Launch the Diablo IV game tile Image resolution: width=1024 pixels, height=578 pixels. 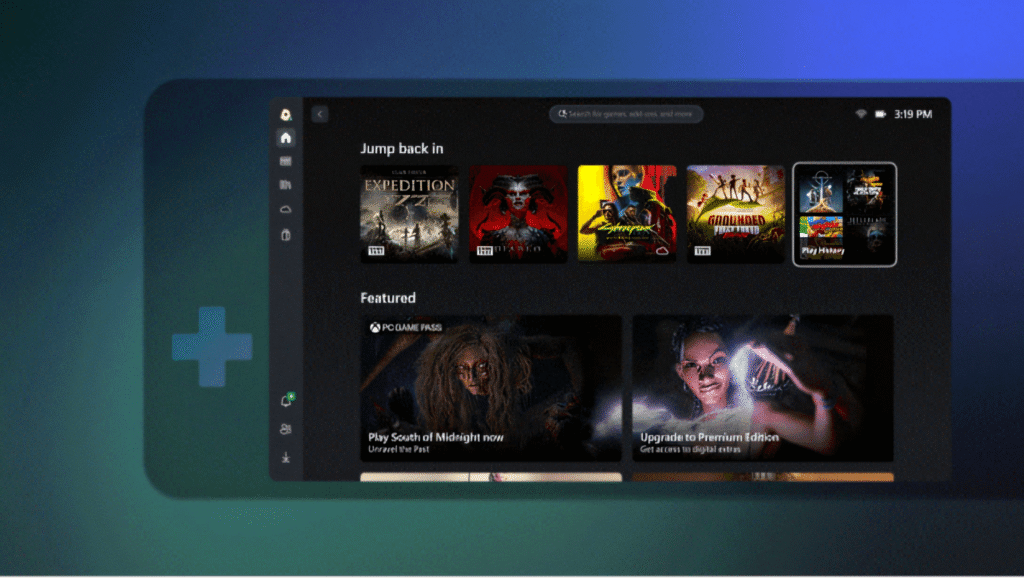[x=518, y=214]
